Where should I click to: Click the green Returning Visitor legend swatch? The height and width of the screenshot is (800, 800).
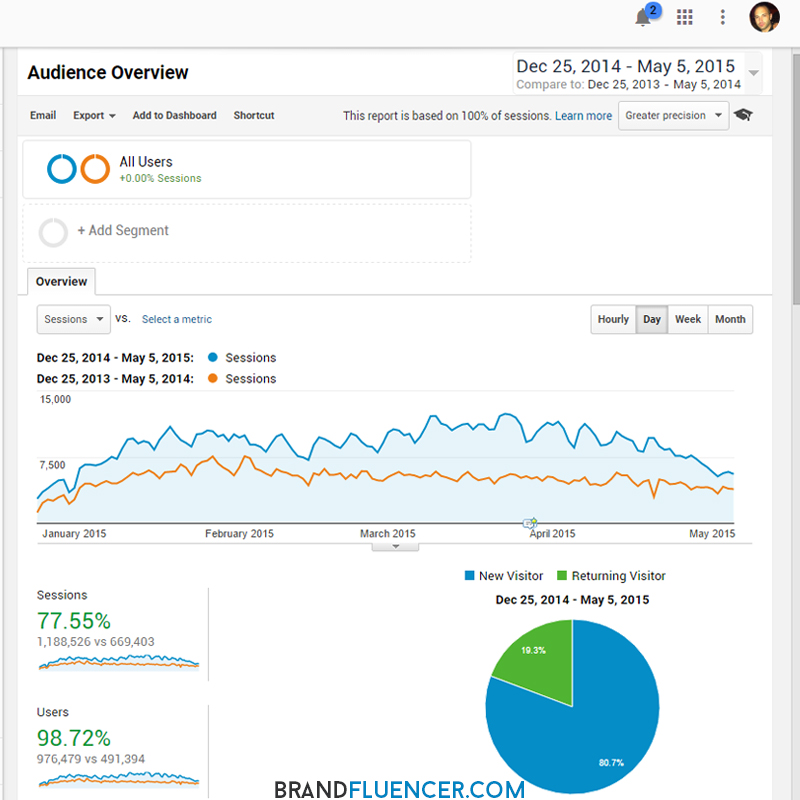pos(562,576)
